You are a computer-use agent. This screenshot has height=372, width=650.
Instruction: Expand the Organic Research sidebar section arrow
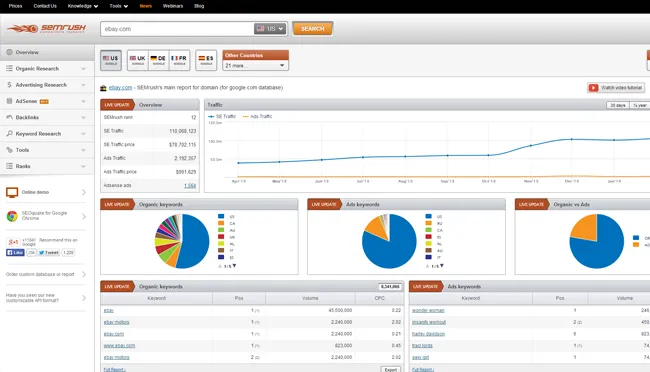[83, 69]
